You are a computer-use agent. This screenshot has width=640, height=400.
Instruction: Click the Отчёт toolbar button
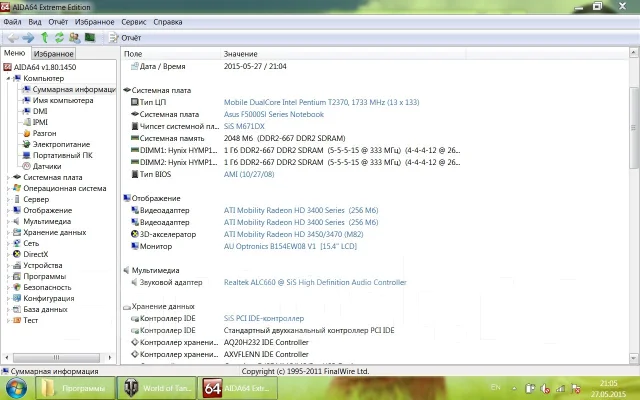tap(124, 38)
